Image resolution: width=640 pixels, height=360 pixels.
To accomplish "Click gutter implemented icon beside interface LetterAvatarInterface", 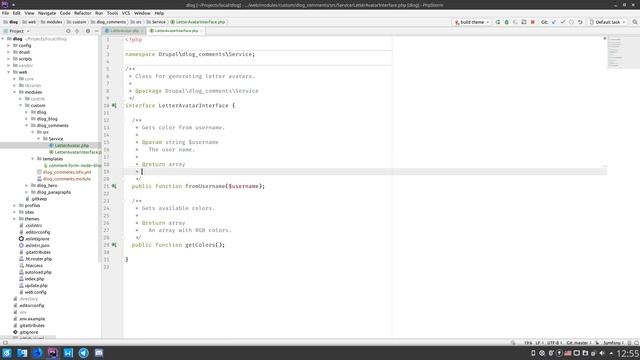I will (114, 106).
